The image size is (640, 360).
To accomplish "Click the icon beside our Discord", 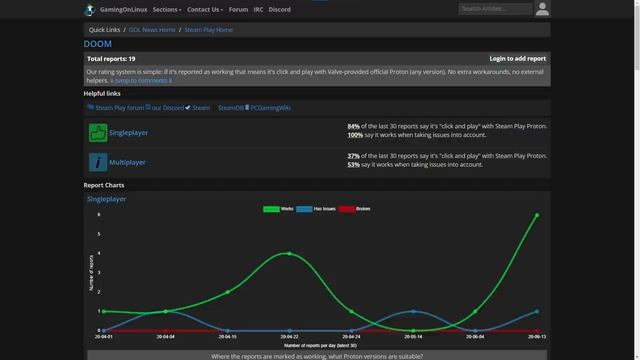I will coord(148,107).
